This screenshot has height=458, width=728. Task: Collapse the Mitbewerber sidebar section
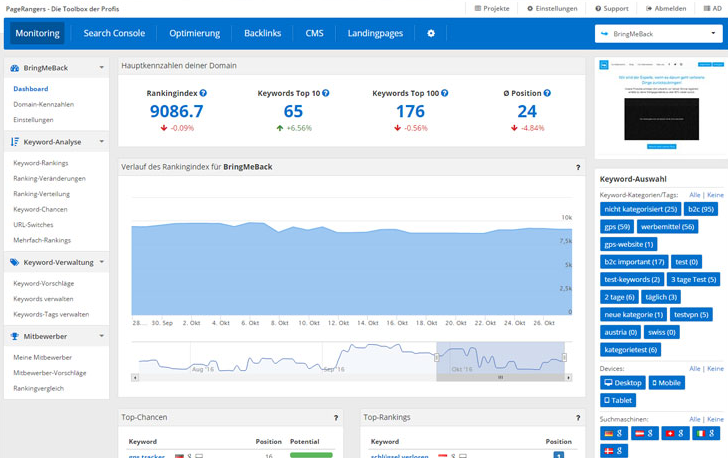pyautogui.click(x=101, y=336)
